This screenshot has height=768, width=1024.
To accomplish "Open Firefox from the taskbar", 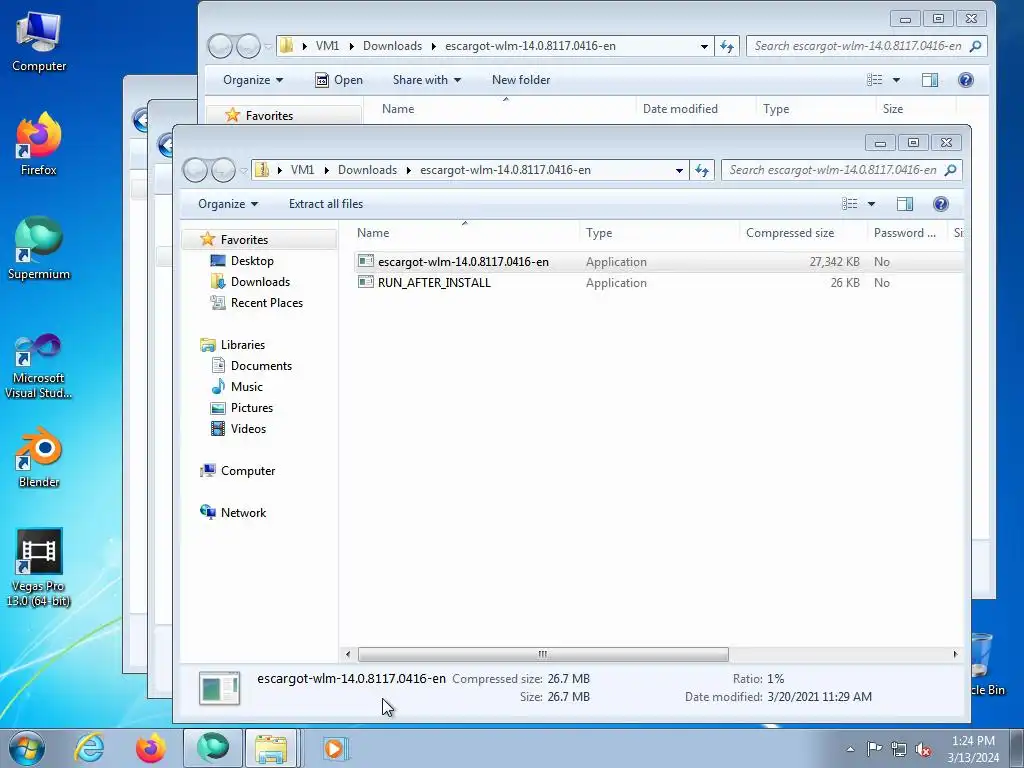I will click(x=150, y=748).
